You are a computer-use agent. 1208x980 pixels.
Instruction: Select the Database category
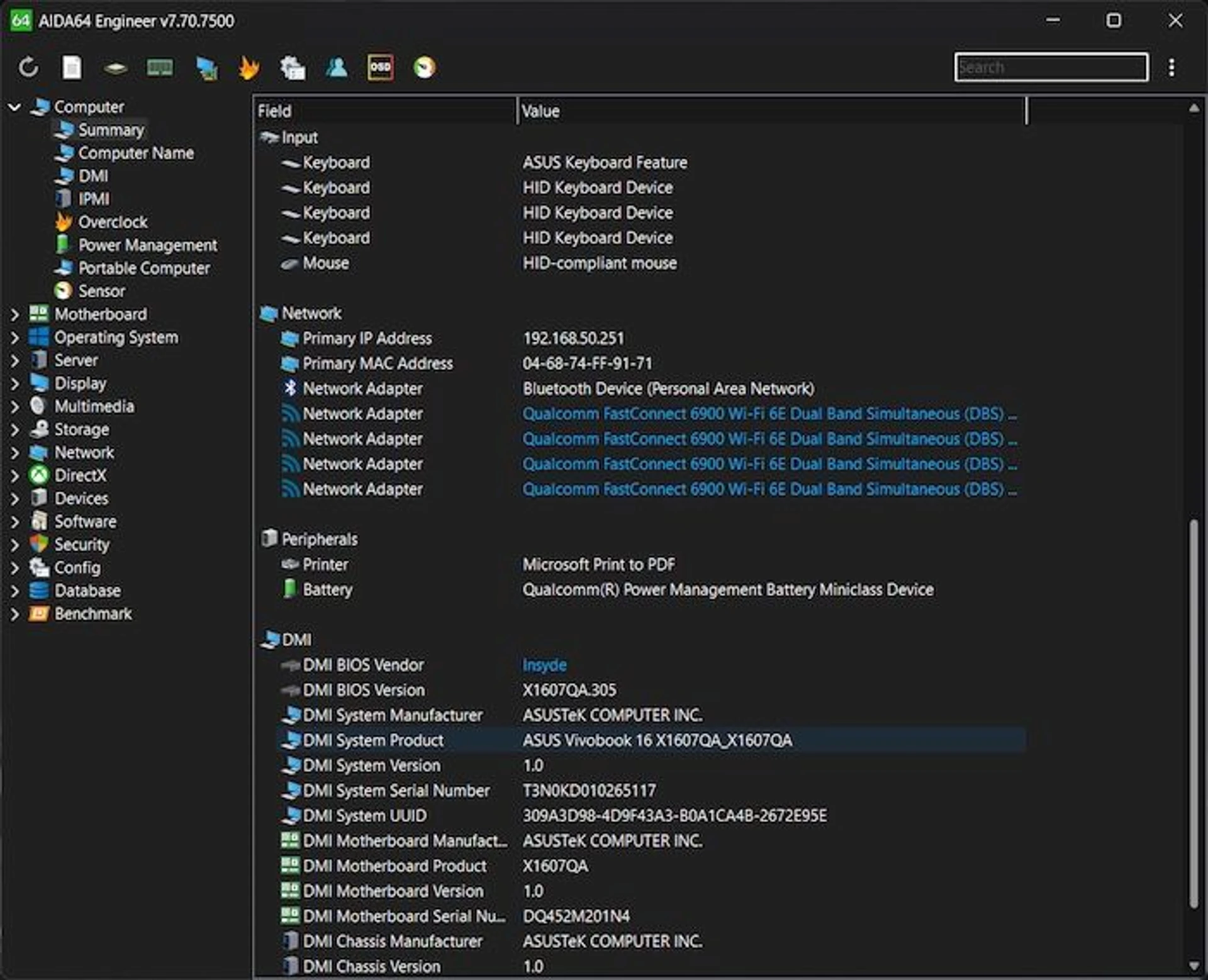point(87,591)
